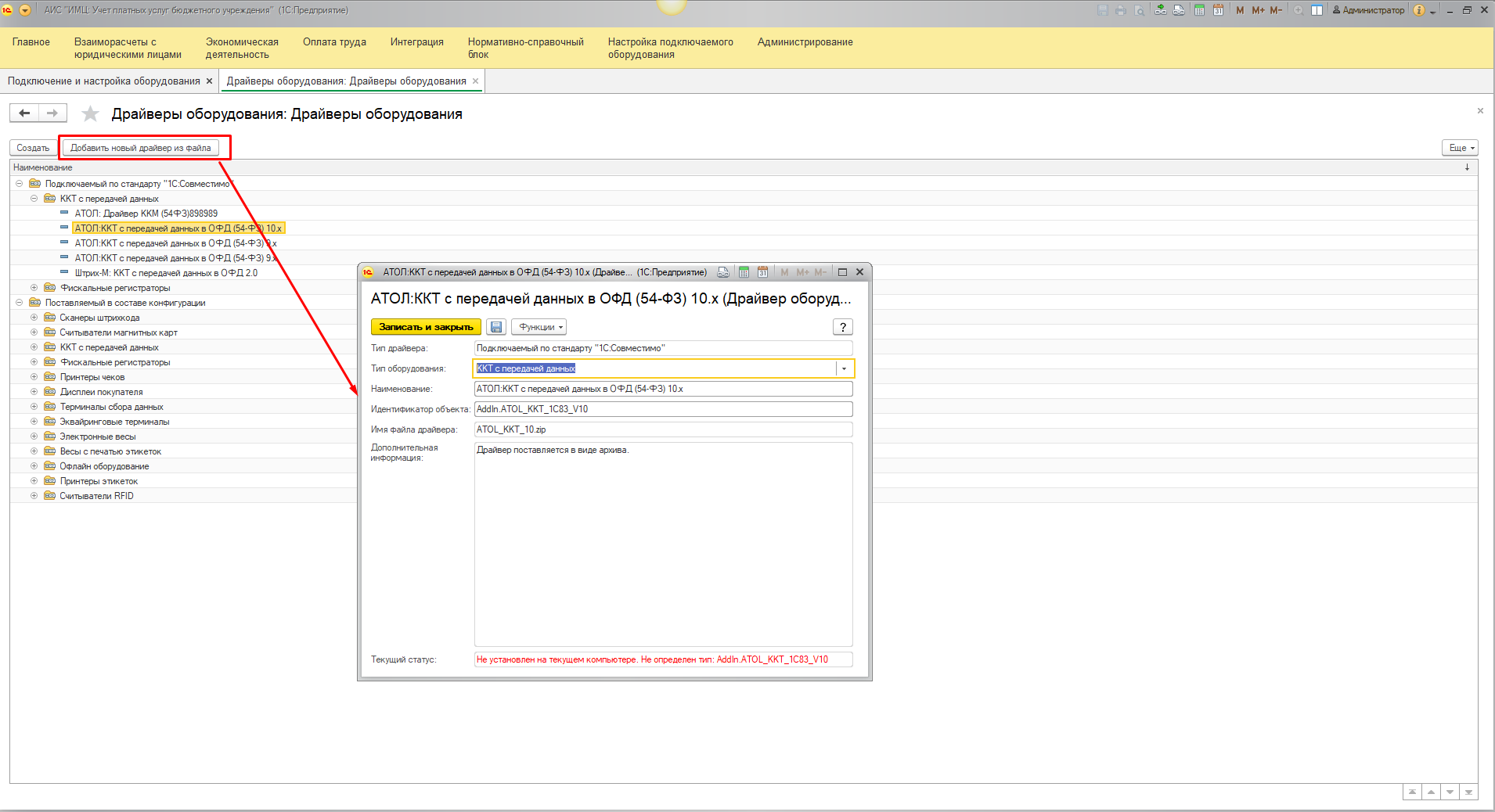Click the Записать и закрыть button

[x=426, y=327]
